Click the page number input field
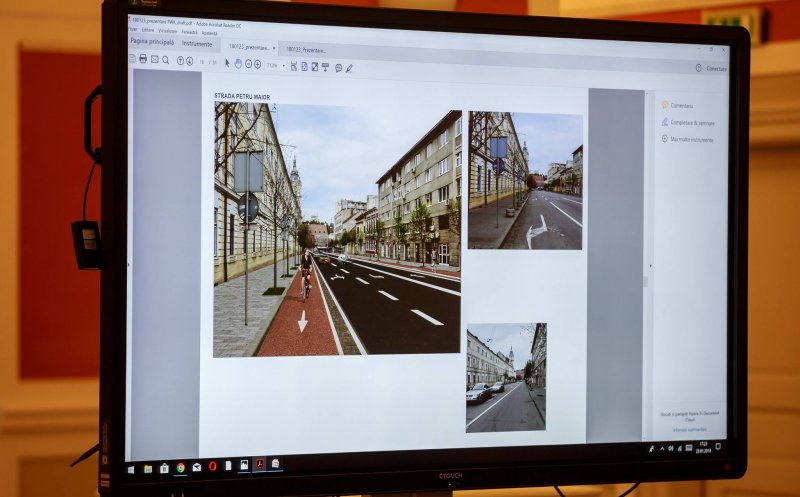This screenshot has width=800, height=497. [x=202, y=61]
